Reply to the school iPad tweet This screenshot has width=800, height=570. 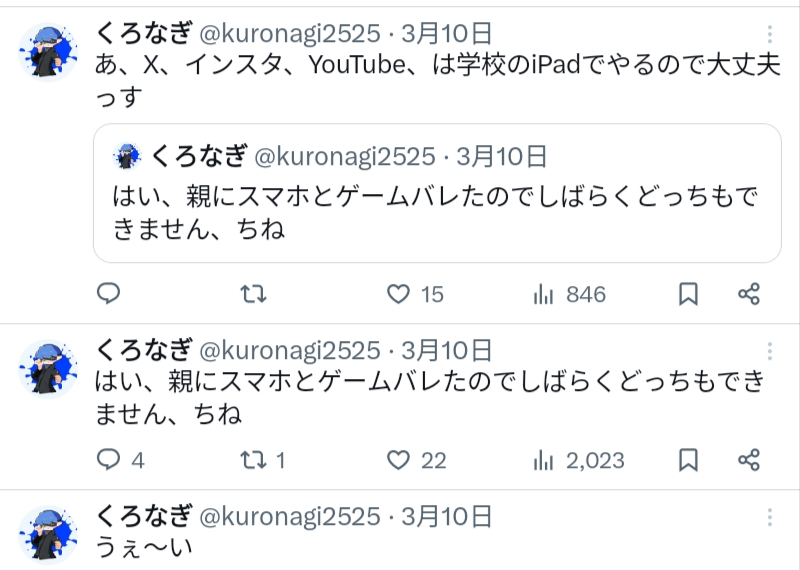[109, 294]
